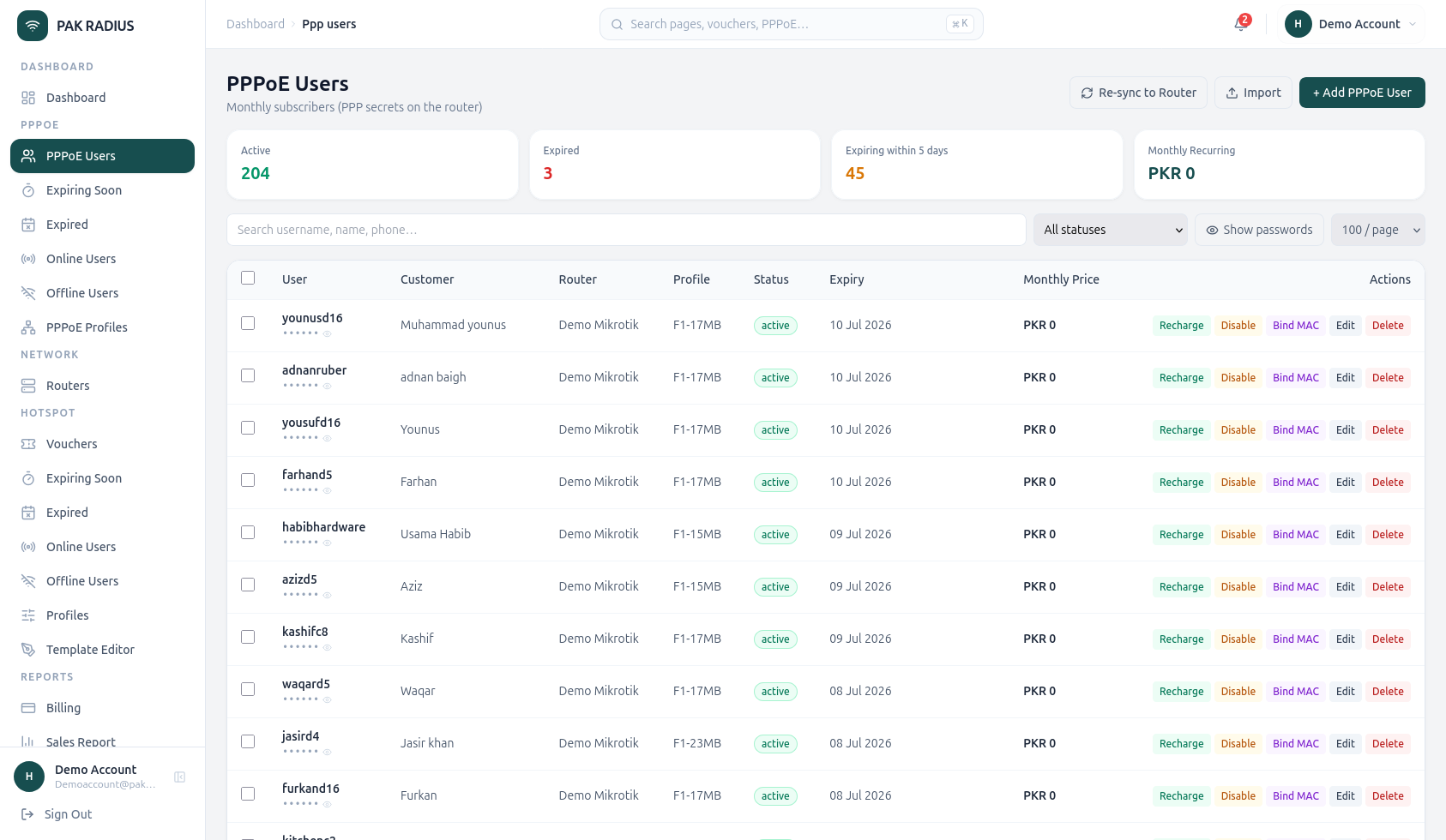Screen dimensions: 1446x840
Task: Open Expiring Soon under PPPoE section
Action: pyautogui.click(x=102, y=190)
